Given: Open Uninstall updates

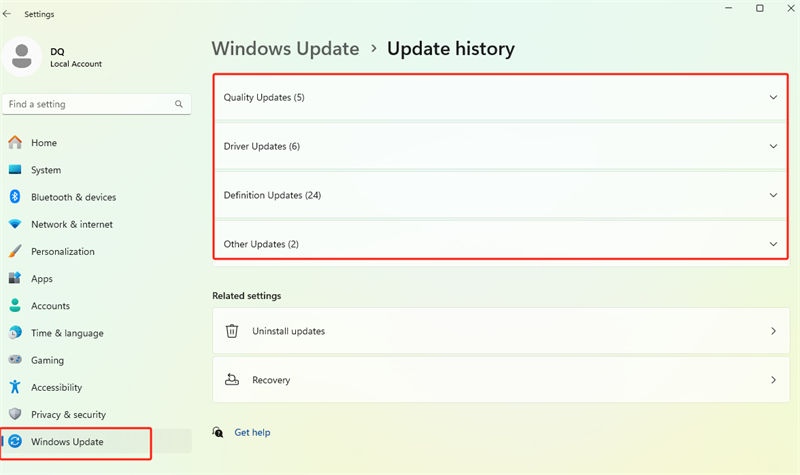Looking at the screenshot, I should pyautogui.click(x=501, y=331).
